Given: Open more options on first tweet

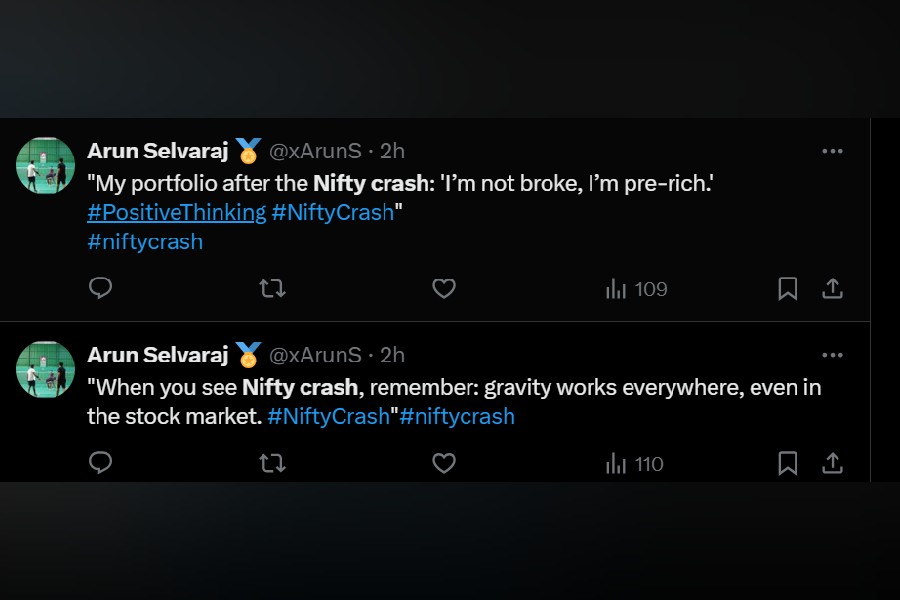Looking at the screenshot, I should click(832, 151).
